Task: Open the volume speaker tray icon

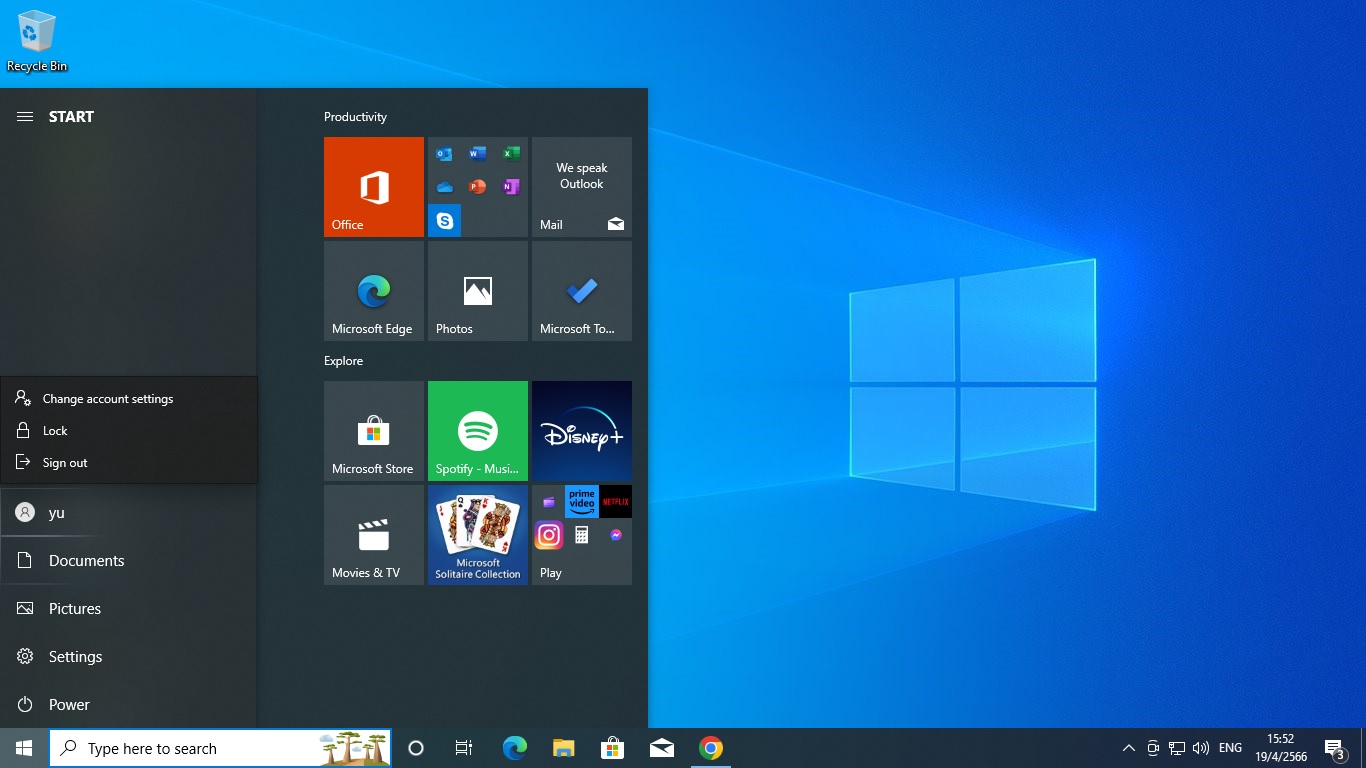Action: [1201, 748]
